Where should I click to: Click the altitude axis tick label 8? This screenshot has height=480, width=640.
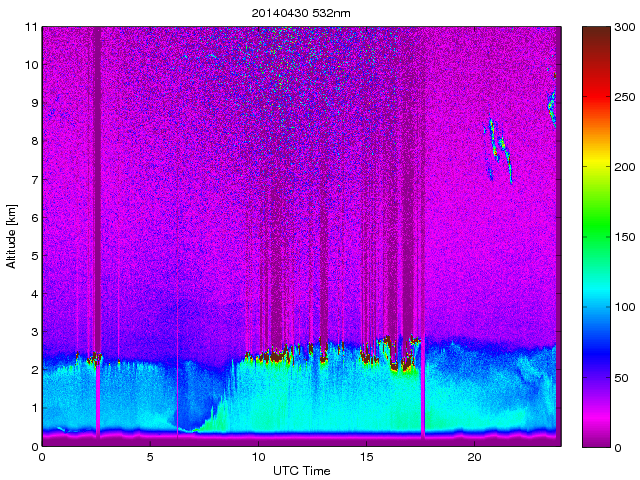tap(35, 141)
